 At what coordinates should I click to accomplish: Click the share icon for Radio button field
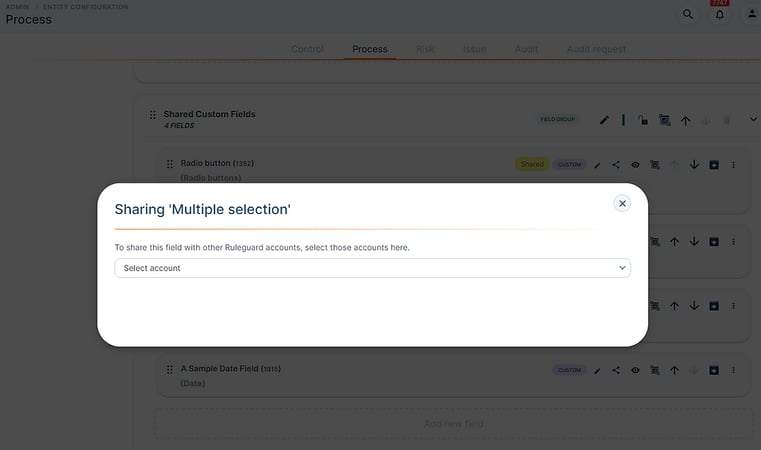coord(616,165)
